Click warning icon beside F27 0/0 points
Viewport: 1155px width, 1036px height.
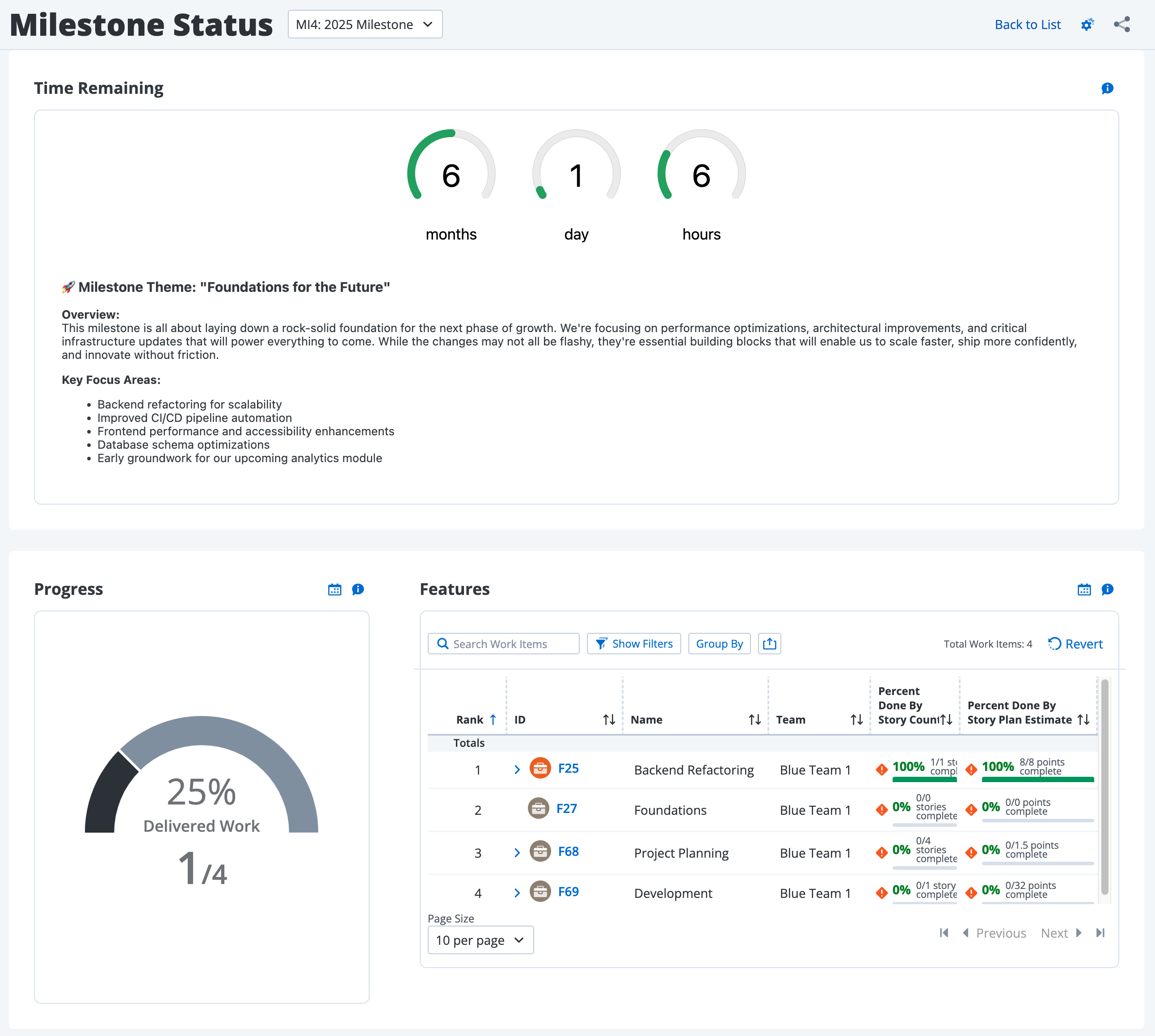coord(971,809)
